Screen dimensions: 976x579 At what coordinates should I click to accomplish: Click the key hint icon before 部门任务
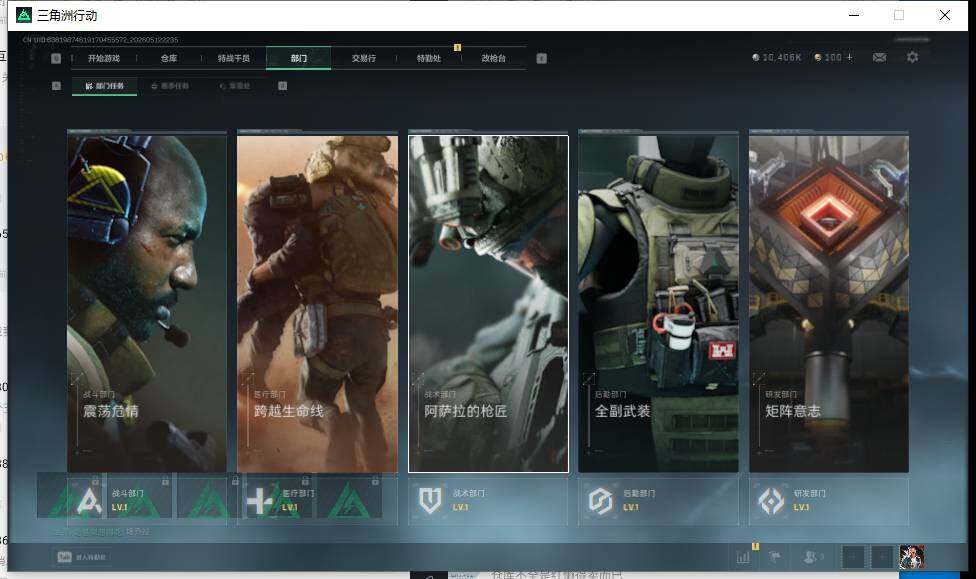pos(56,86)
